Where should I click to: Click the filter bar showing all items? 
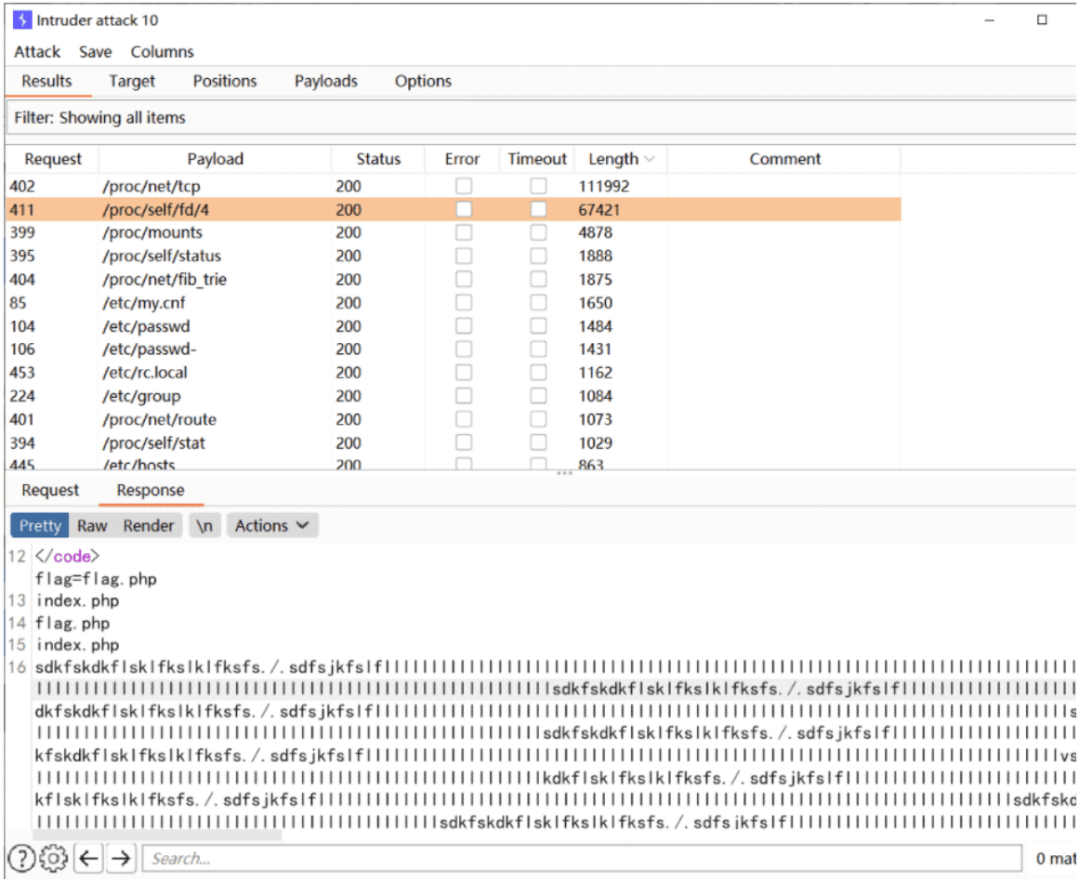coord(541,118)
